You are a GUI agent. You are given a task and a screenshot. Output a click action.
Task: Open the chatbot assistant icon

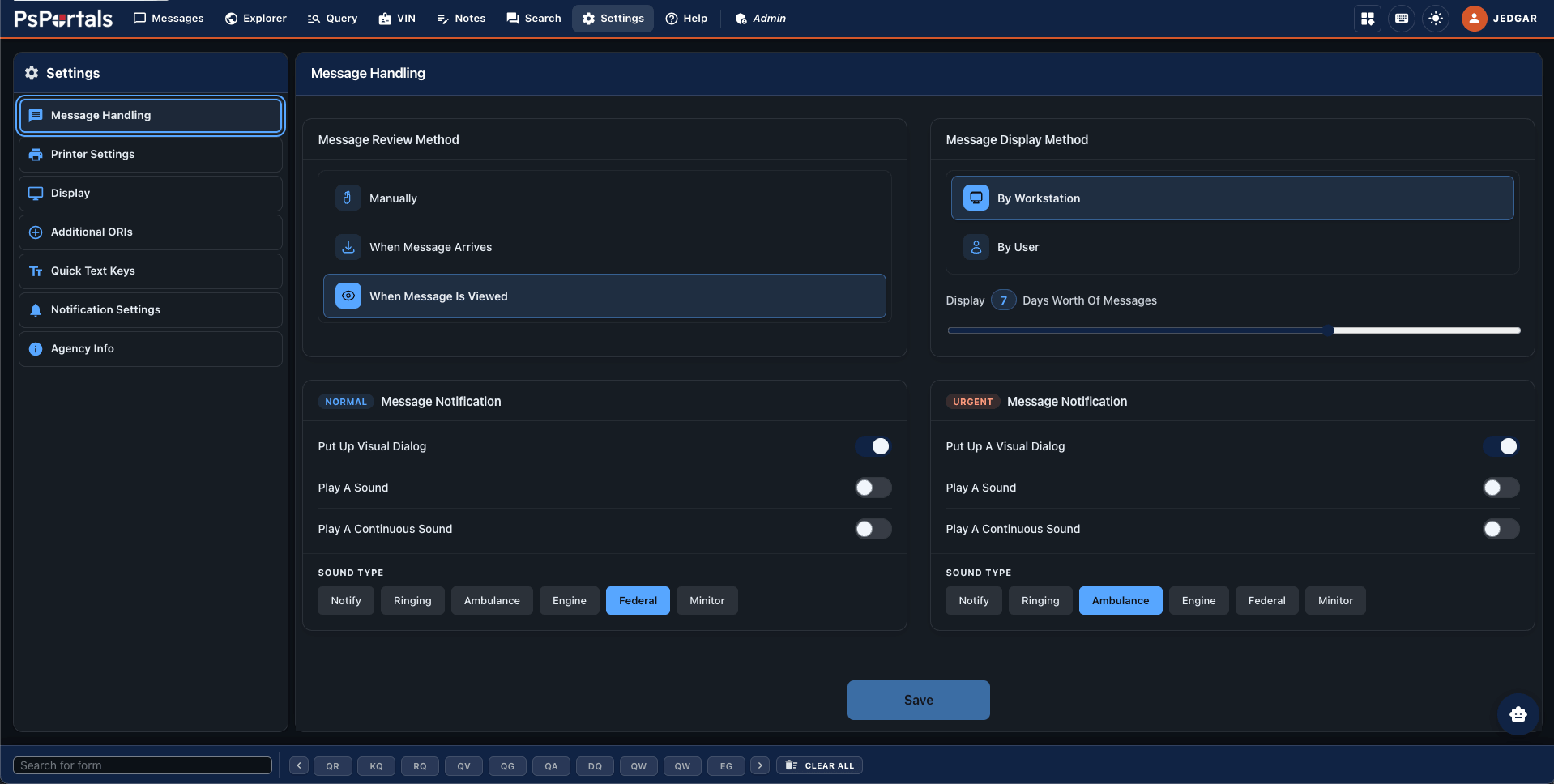[x=1518, y=714]
